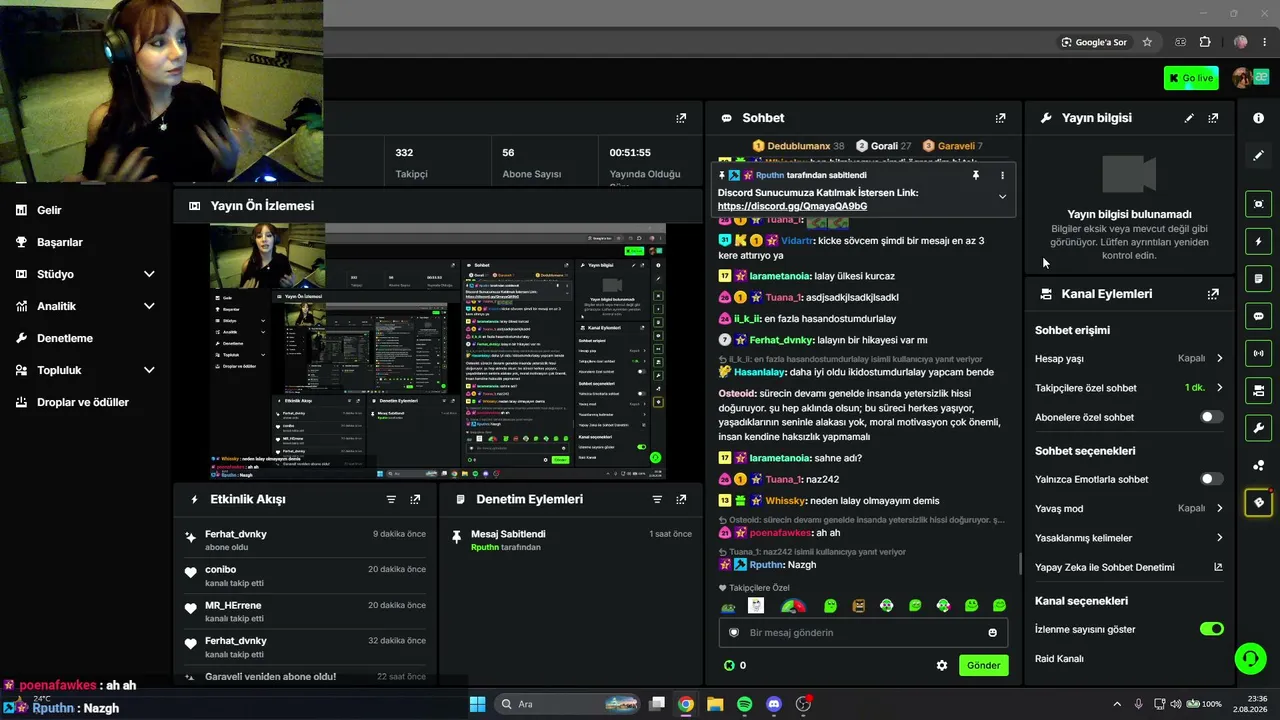Toggle the wrench widget icon in right rail
The height and width of the screenshot is (720, 1280).
click(1258, 428)
